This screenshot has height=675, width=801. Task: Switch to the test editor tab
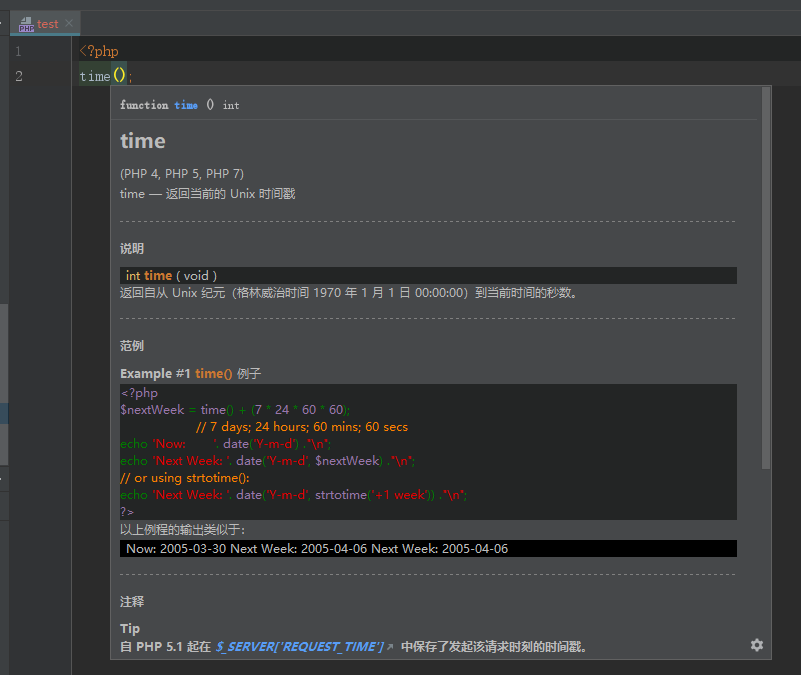(x=47, y=24)
